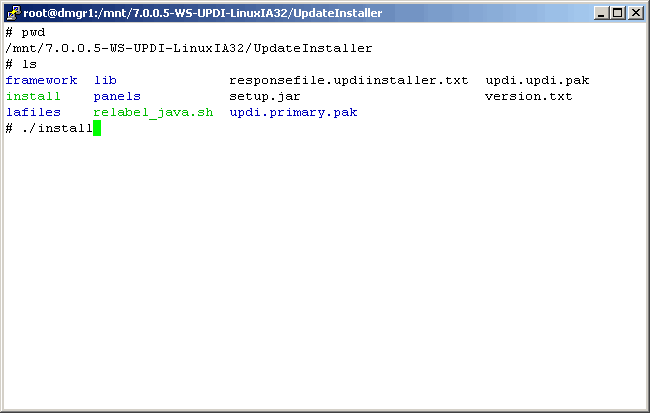Click the panels directory entry
Image resolution: width=650 pixels, height=413 pixels.
click(117, 96)
